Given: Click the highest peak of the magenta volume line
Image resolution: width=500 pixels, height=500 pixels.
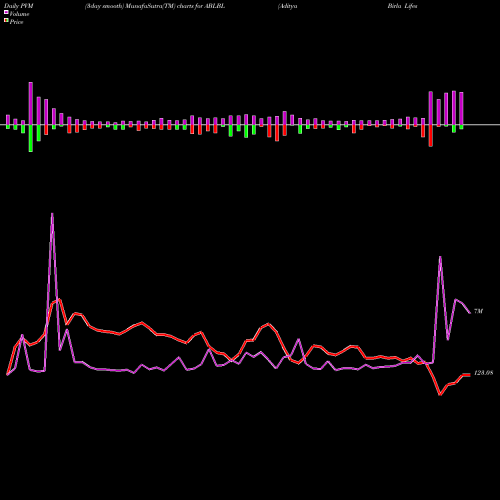Looking at the screenshot, I should pos(52,214).
